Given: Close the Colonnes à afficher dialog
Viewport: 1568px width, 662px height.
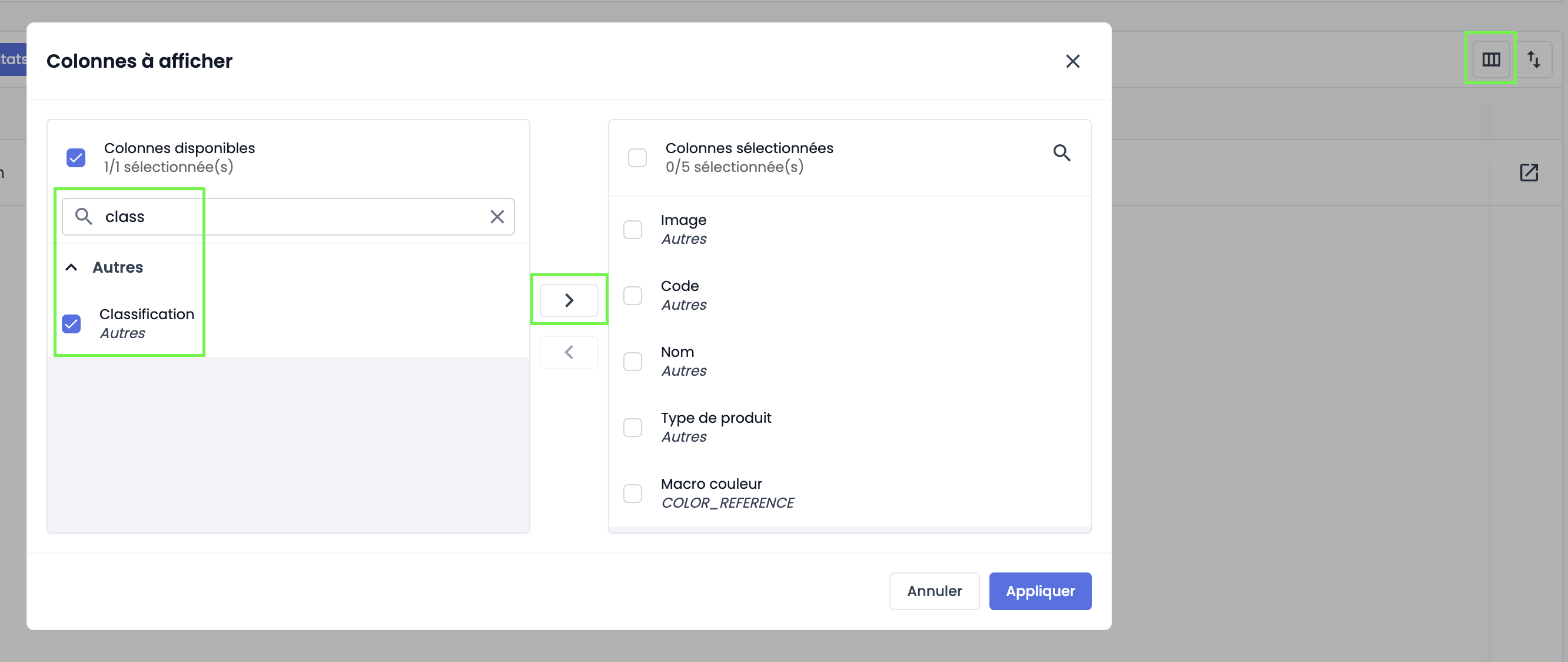Looking at the screenshot, I should point(1072,61).
